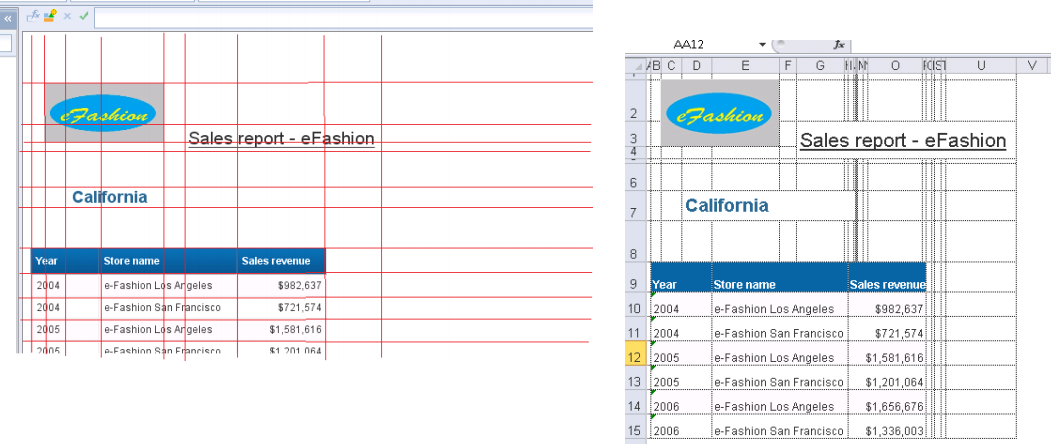This screenshot has height=444, width=1051.
Task: Open the Name Box dropdown arrow
Action: [x=762, y=45]
